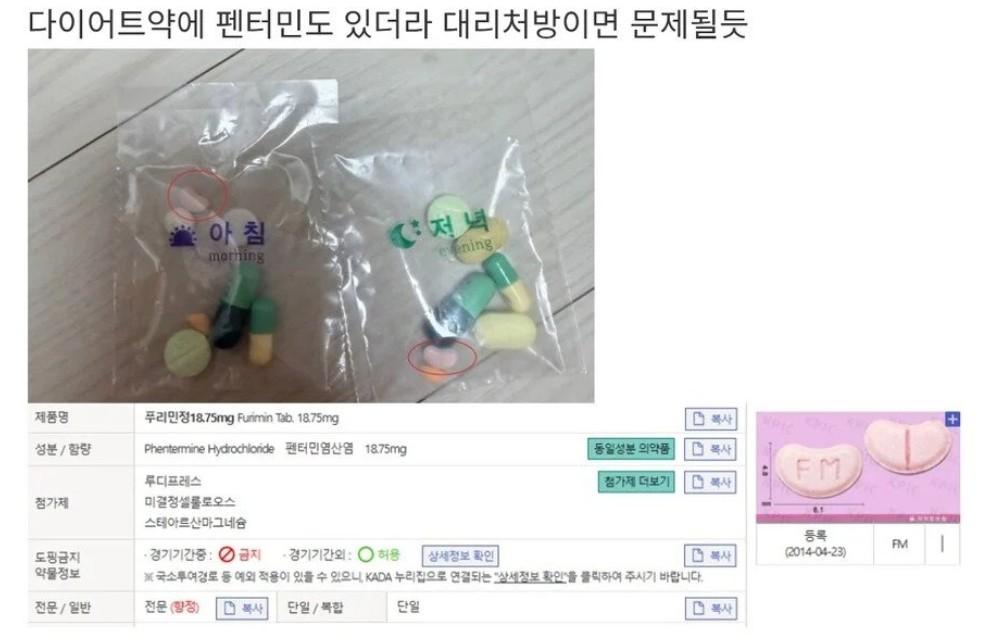Open 동일성분 의약품 same-ingredient drugs
The width and height of the screenshot is (996, 641).
(631, 449)
